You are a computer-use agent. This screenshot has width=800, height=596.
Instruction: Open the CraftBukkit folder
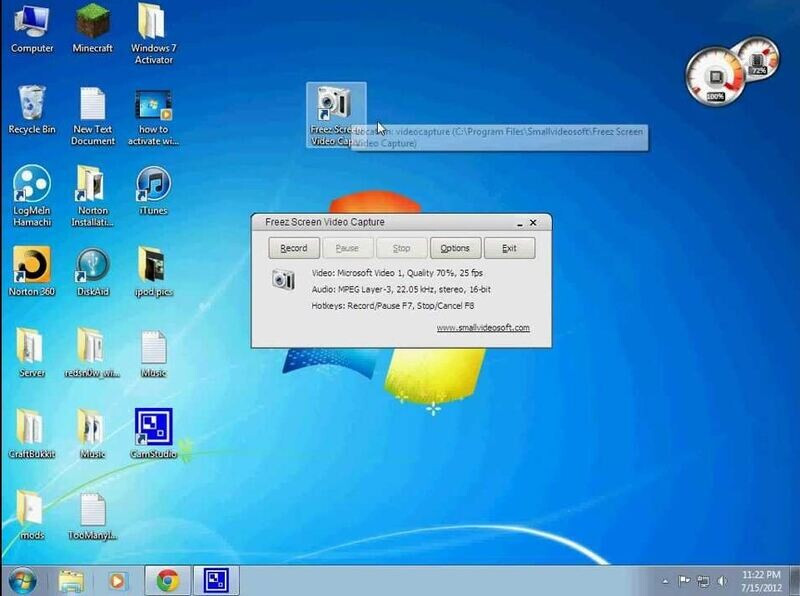click(x=31, y=428)
